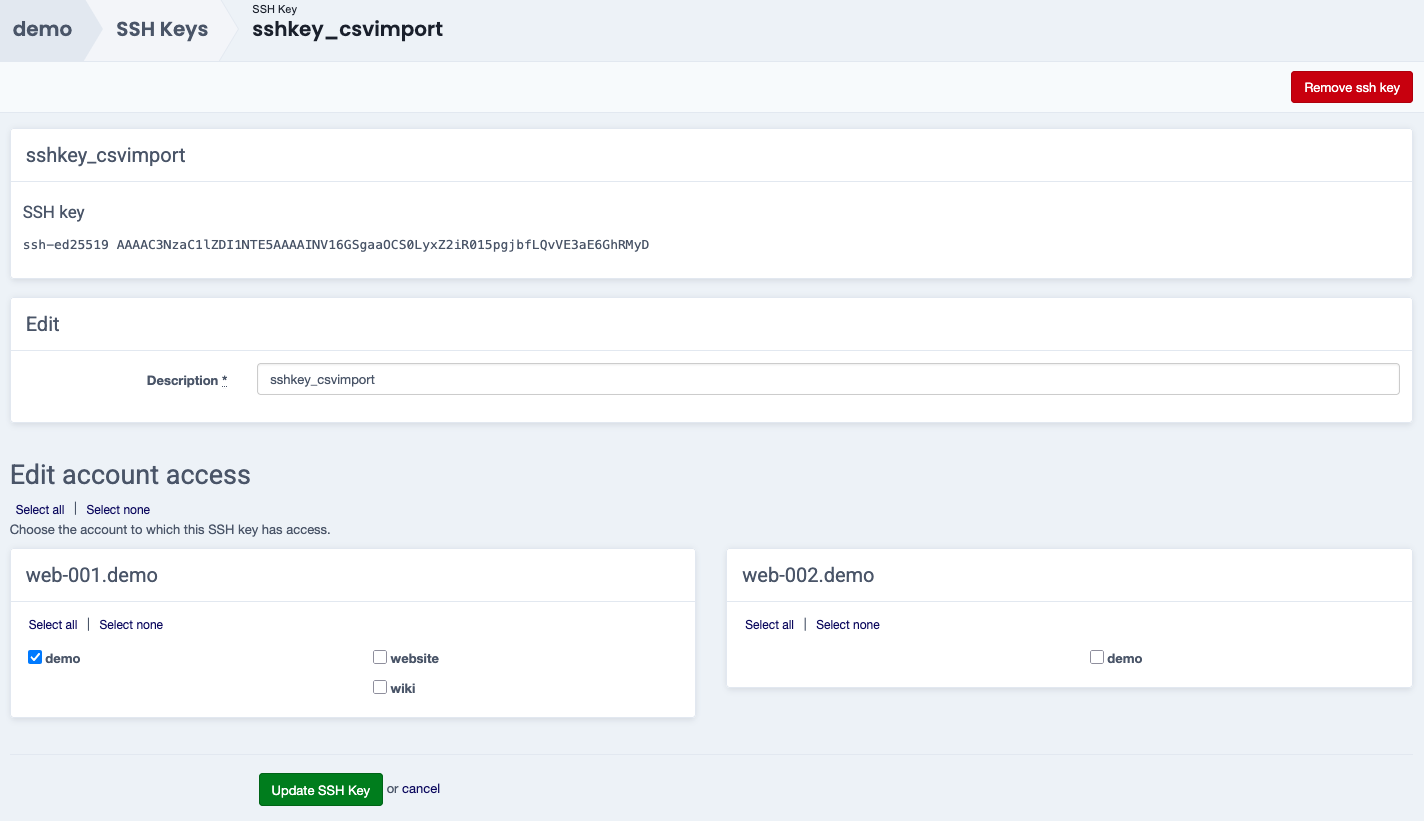Open the SSH Keys breadcrumb
This screenshot has width=1424, height=821.
[162, 29]
